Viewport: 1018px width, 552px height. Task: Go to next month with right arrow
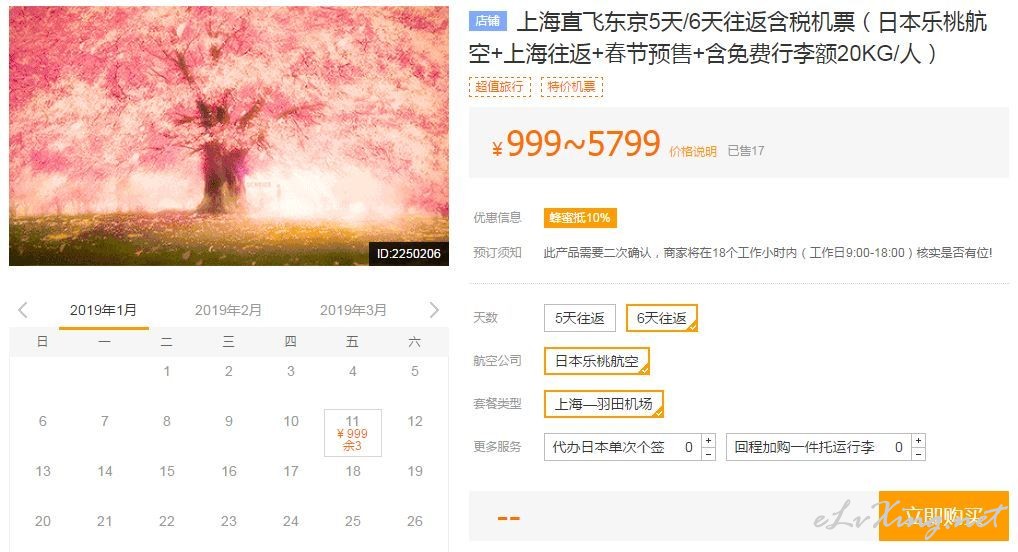[x=434, y=310]
